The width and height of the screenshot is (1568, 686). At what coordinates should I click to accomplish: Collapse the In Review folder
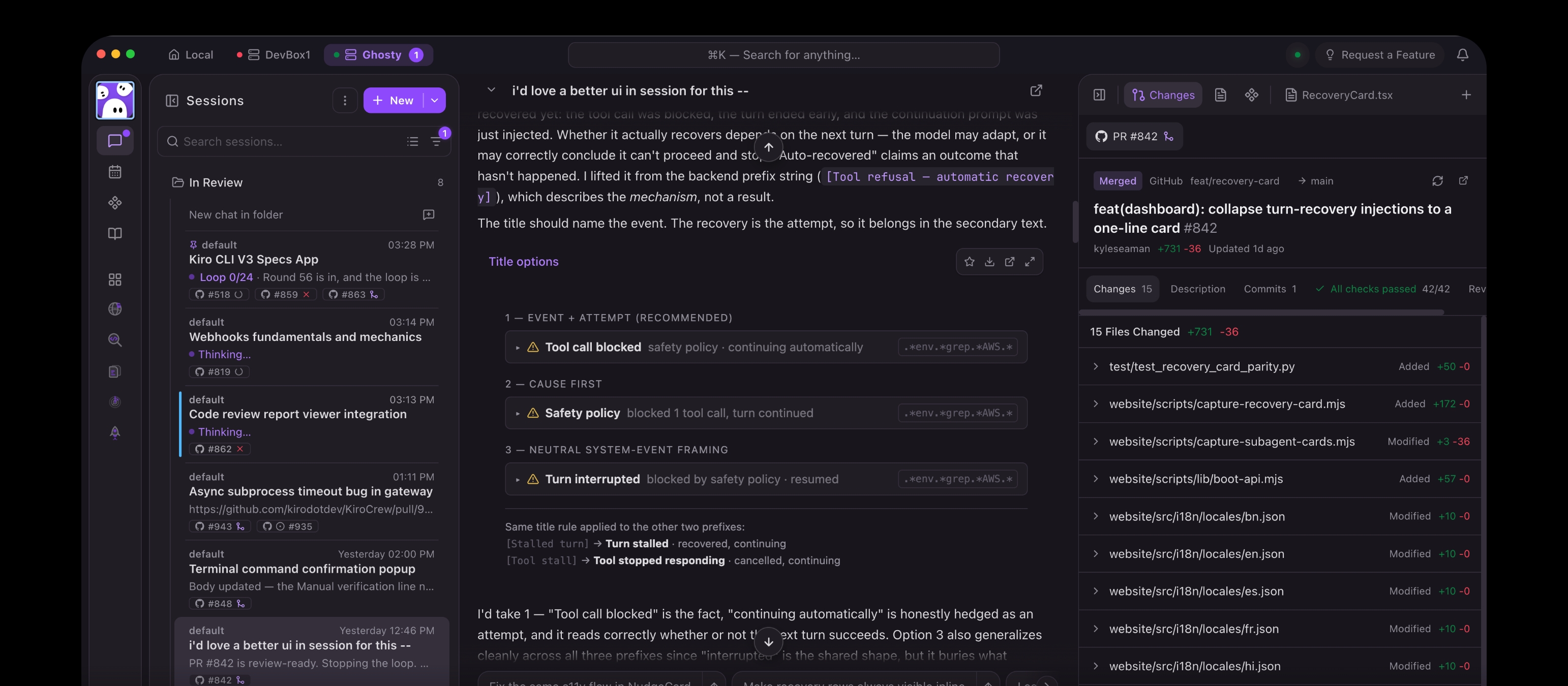click(307, 182)
